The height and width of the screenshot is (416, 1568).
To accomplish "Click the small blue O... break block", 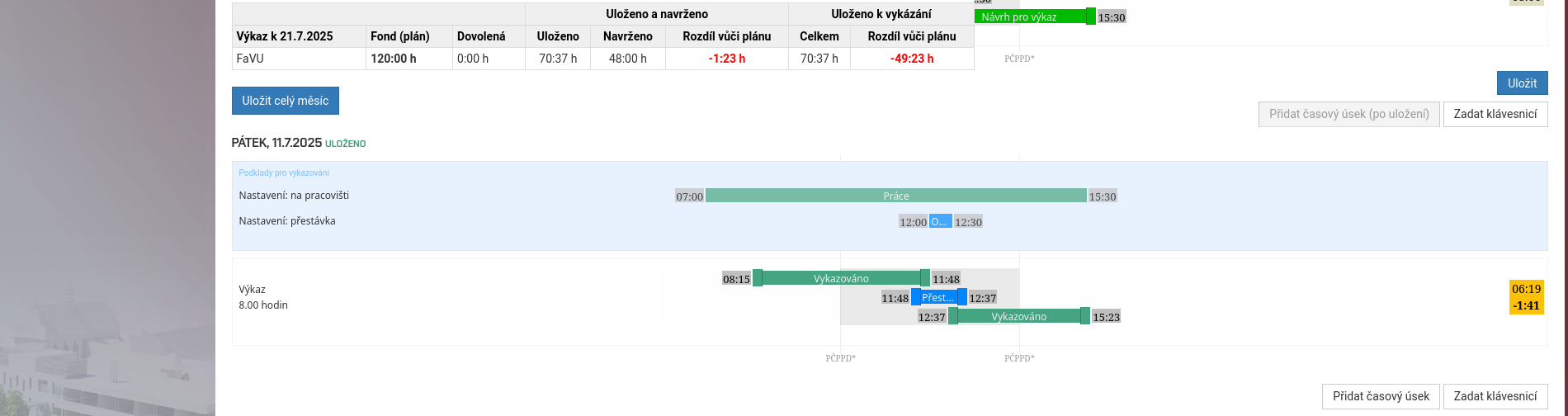I will 940,221.
